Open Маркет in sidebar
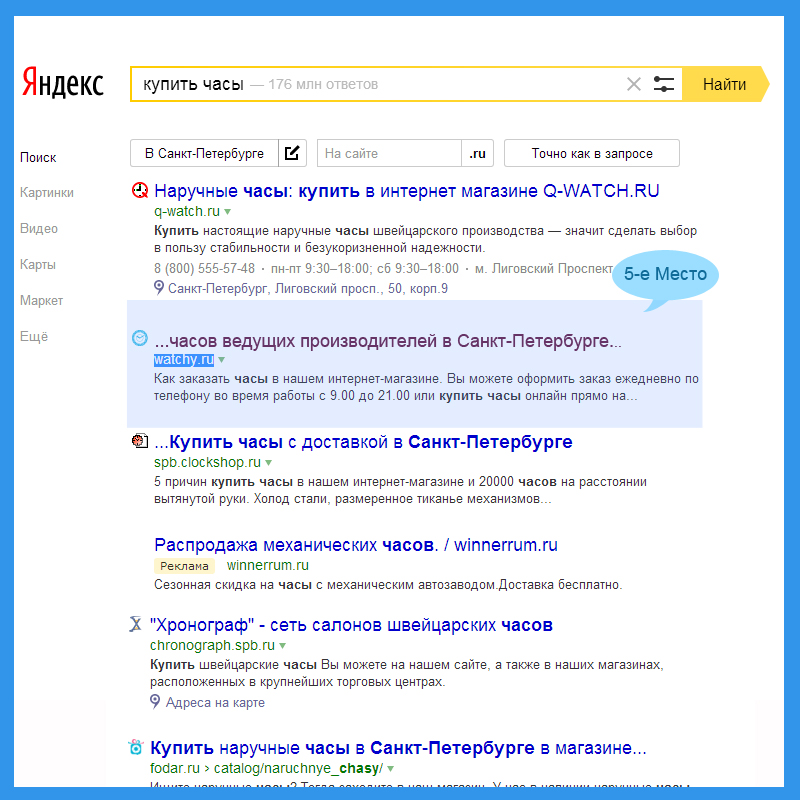800x800 pixels. coord(41,301)
